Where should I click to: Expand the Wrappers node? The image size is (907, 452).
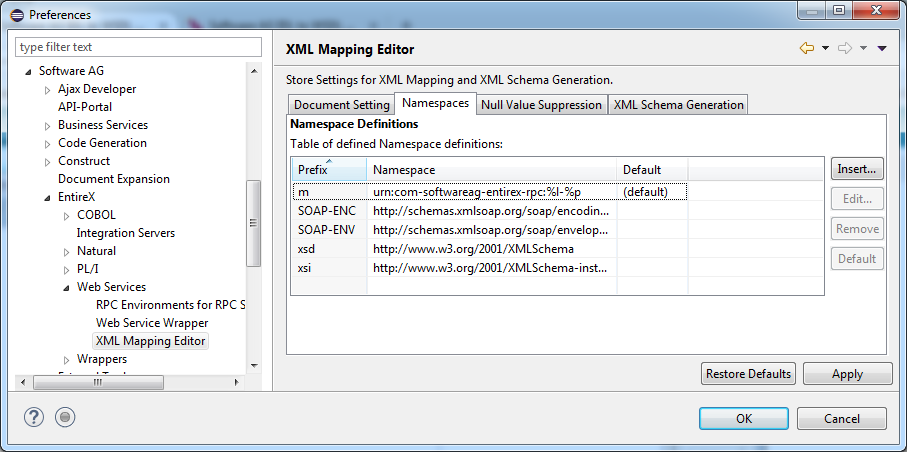(x=67, y=360)
